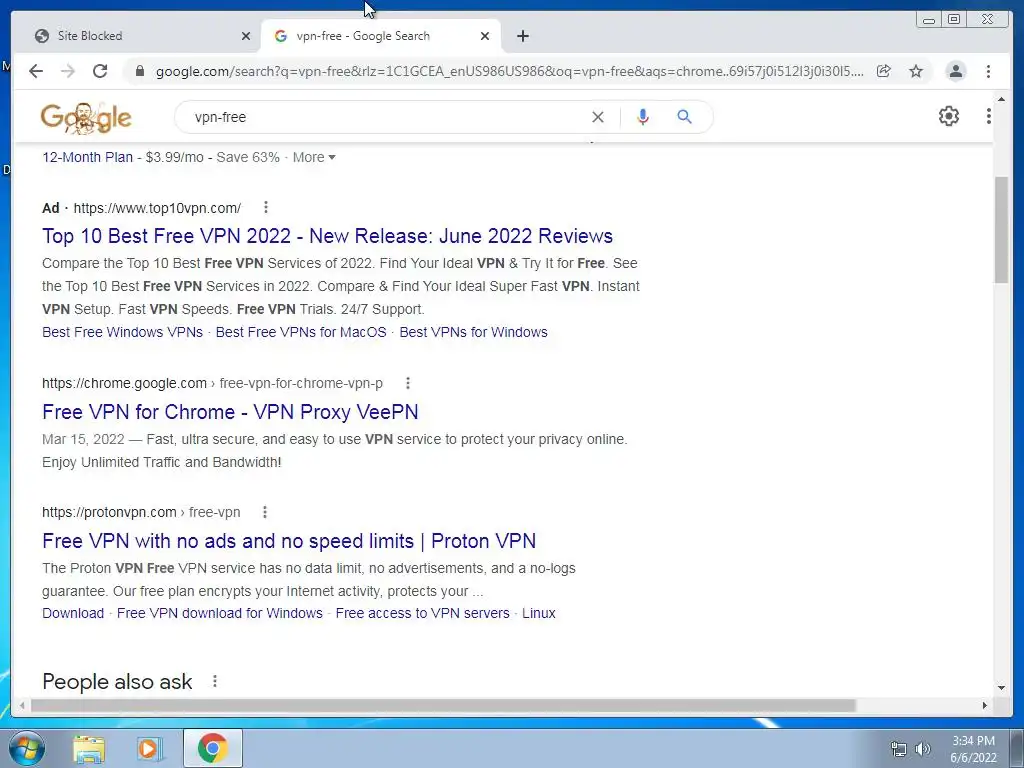Click the horizontal scrollbar right arrow
This screenshot has height=768, width=1024.
tap(985, 706)
